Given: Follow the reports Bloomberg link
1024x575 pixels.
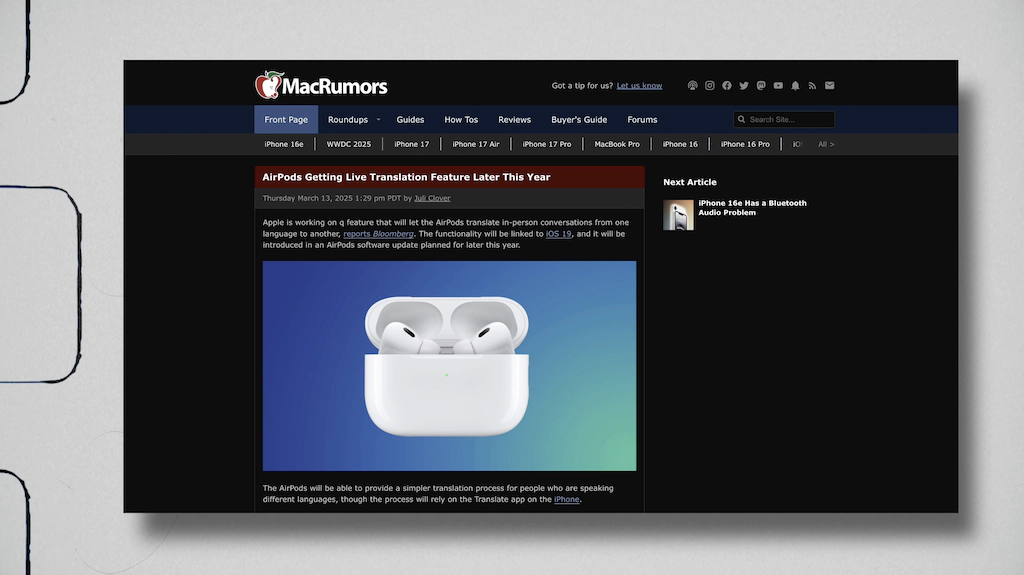Looking at the screenshot, I should tap(379, 234).
